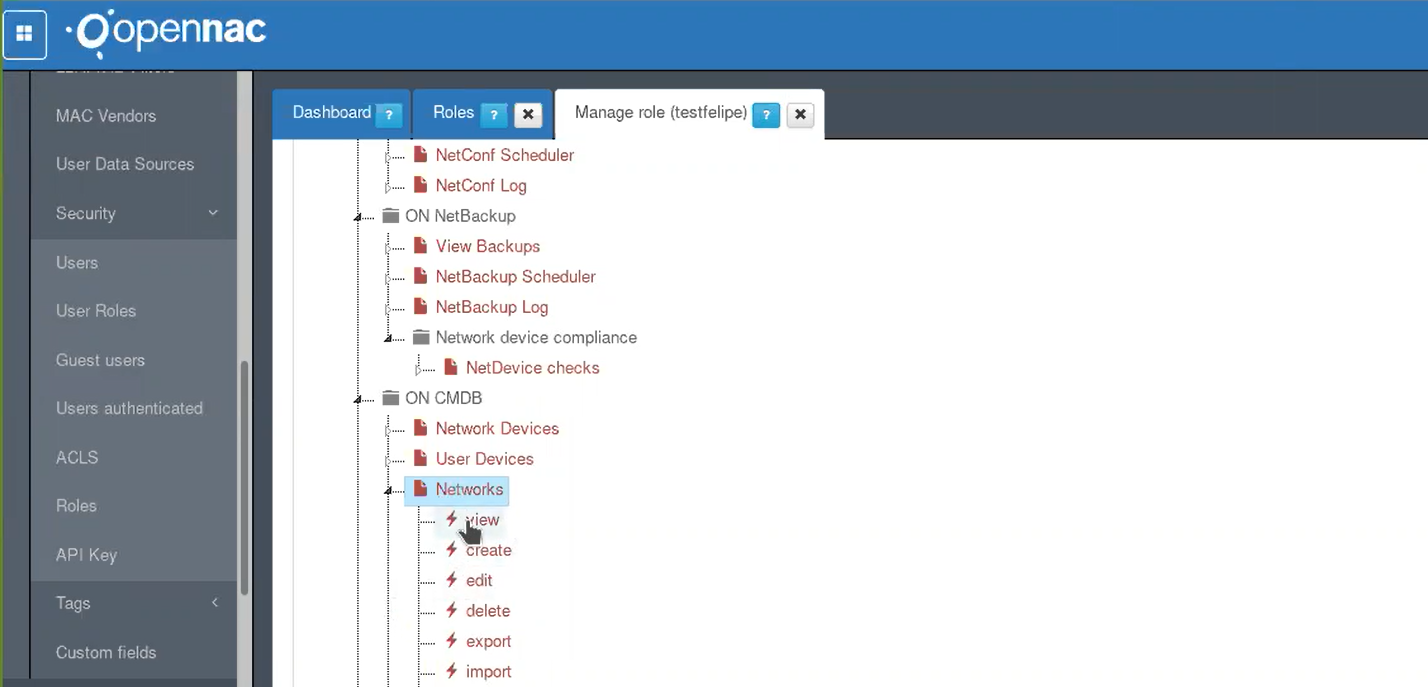The image size is (1428, 687).
Task: Click the View Backups page icon
Action: pyautogui.click(x=421, y=246)
